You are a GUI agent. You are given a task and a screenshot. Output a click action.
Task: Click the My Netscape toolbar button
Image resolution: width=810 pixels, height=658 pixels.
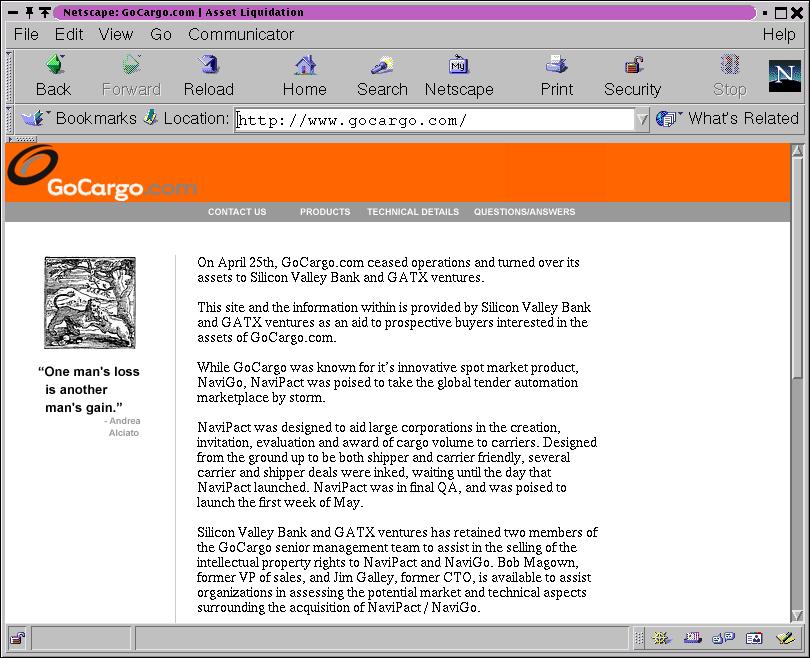(x=459, y=76)
